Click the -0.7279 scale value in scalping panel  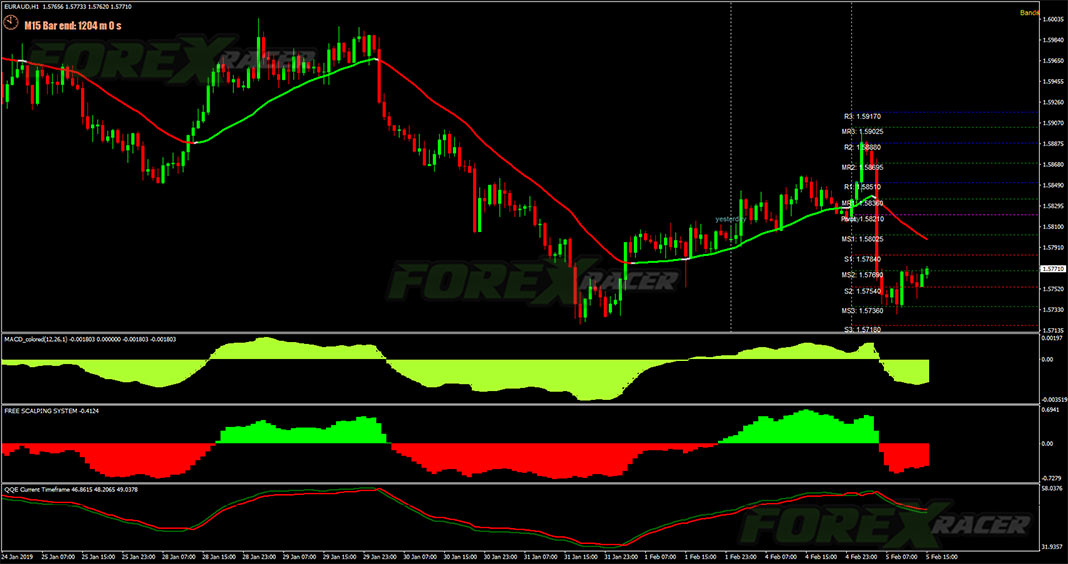[1054, 478]
